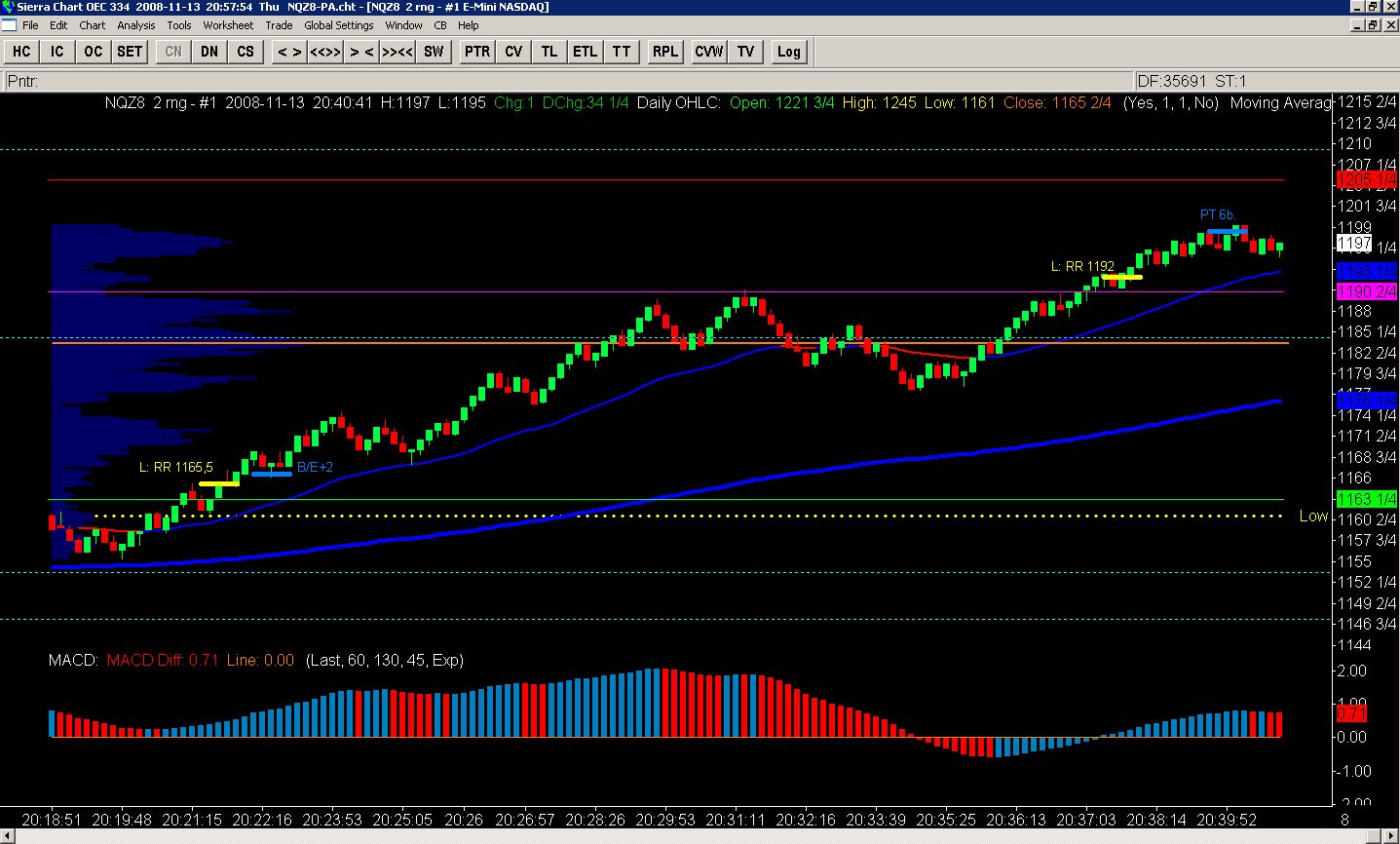Click the 1155 price scale label
Screen dimensions: 1400x844
coord(1353,561)
